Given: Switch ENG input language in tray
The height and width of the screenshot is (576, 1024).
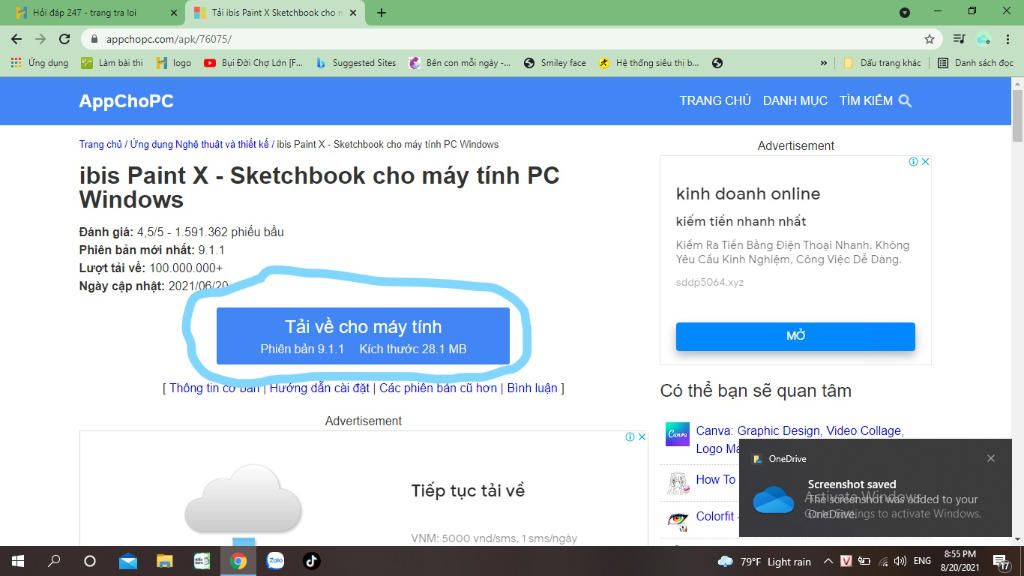Looking at the screenshot, I should click(922, 561).
